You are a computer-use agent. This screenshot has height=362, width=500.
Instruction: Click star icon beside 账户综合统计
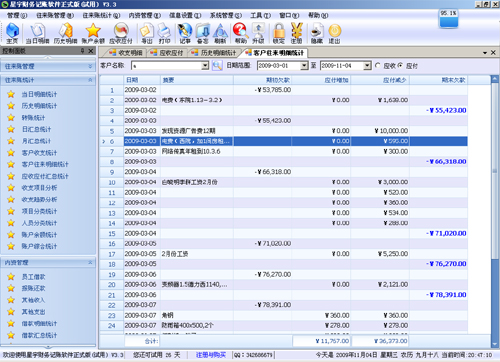tap(11, 246)
